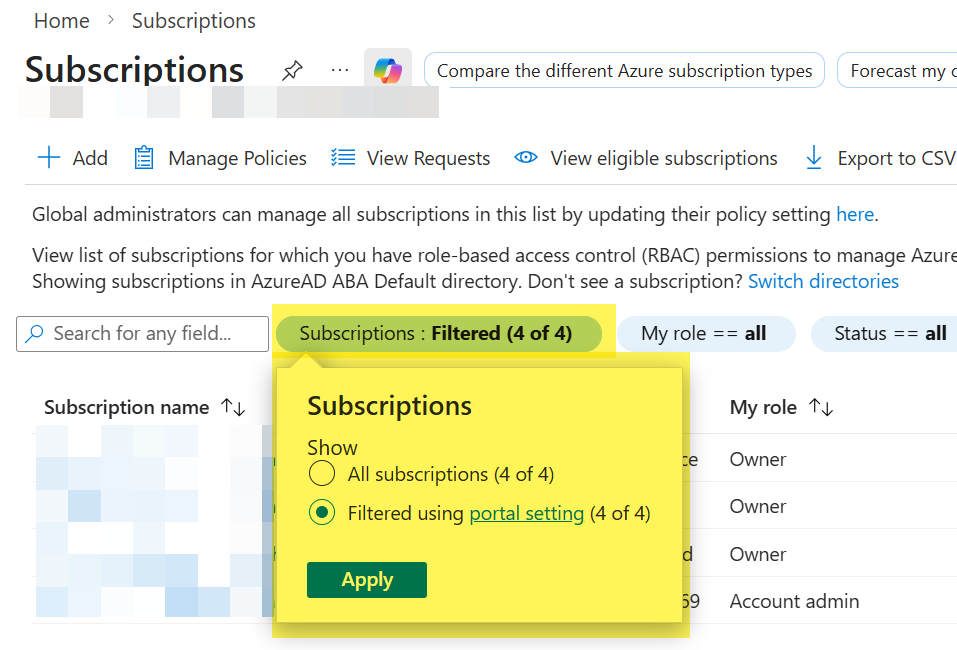This screenshot has width=957, height=650.
Task: Click Switch directories link
Action: 823,281
